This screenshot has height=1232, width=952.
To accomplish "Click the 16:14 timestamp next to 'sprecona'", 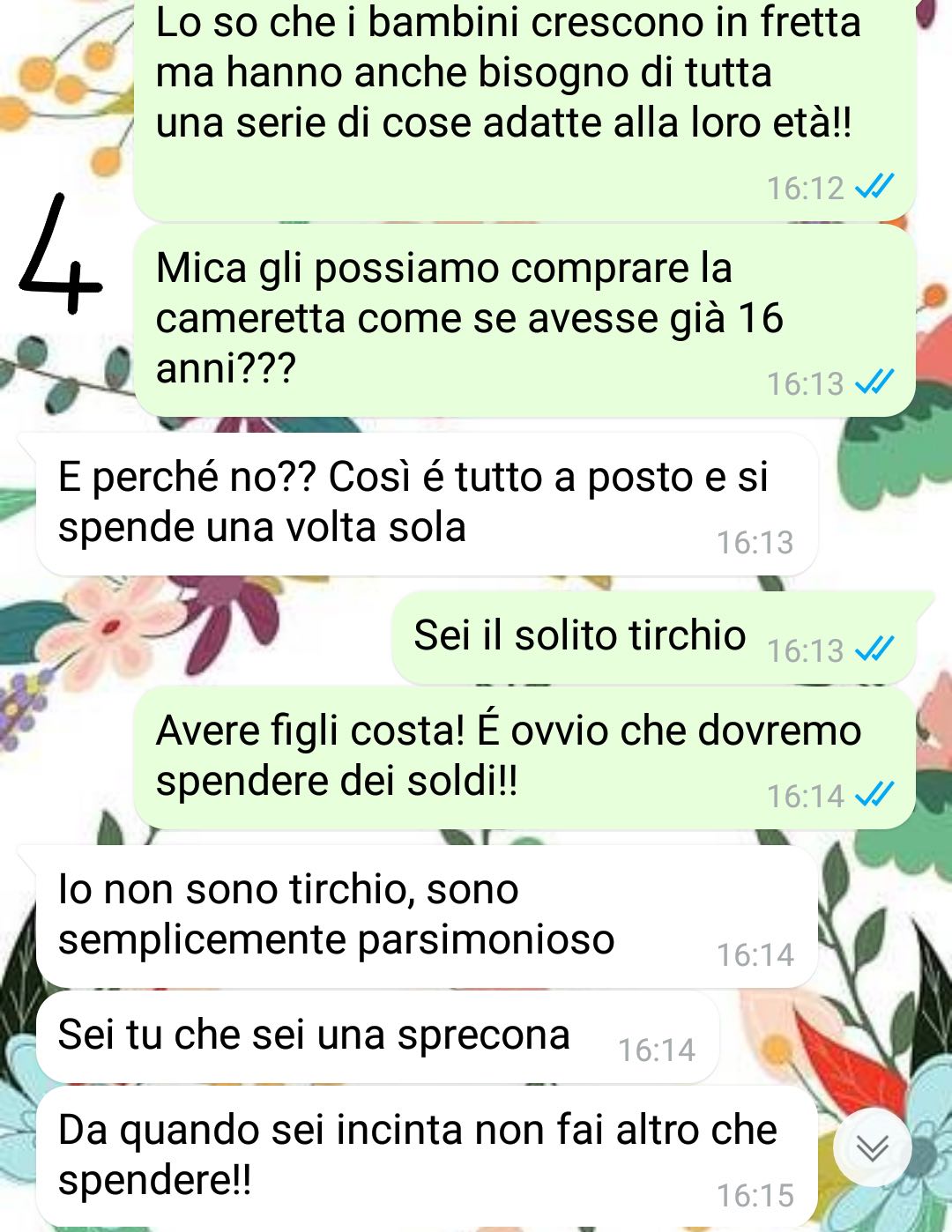I will (657, 1050).
